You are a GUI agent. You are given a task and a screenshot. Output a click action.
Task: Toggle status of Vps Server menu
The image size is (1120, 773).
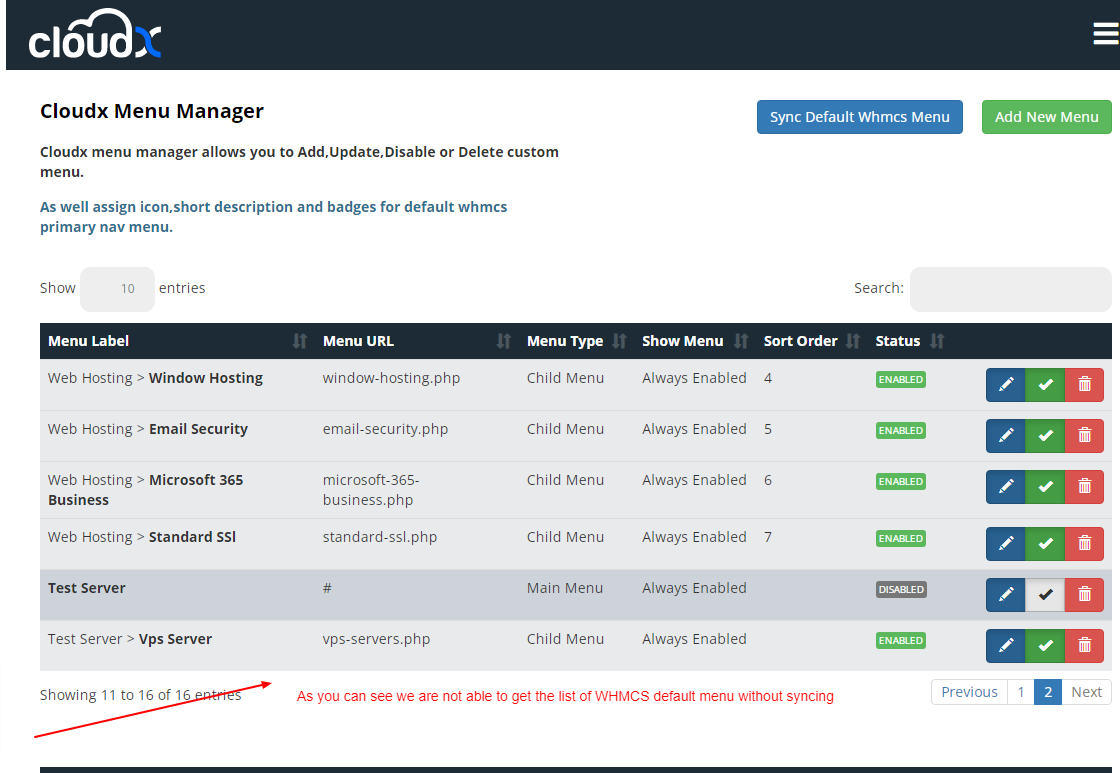pyautogui.click(x=1045, y=646)
